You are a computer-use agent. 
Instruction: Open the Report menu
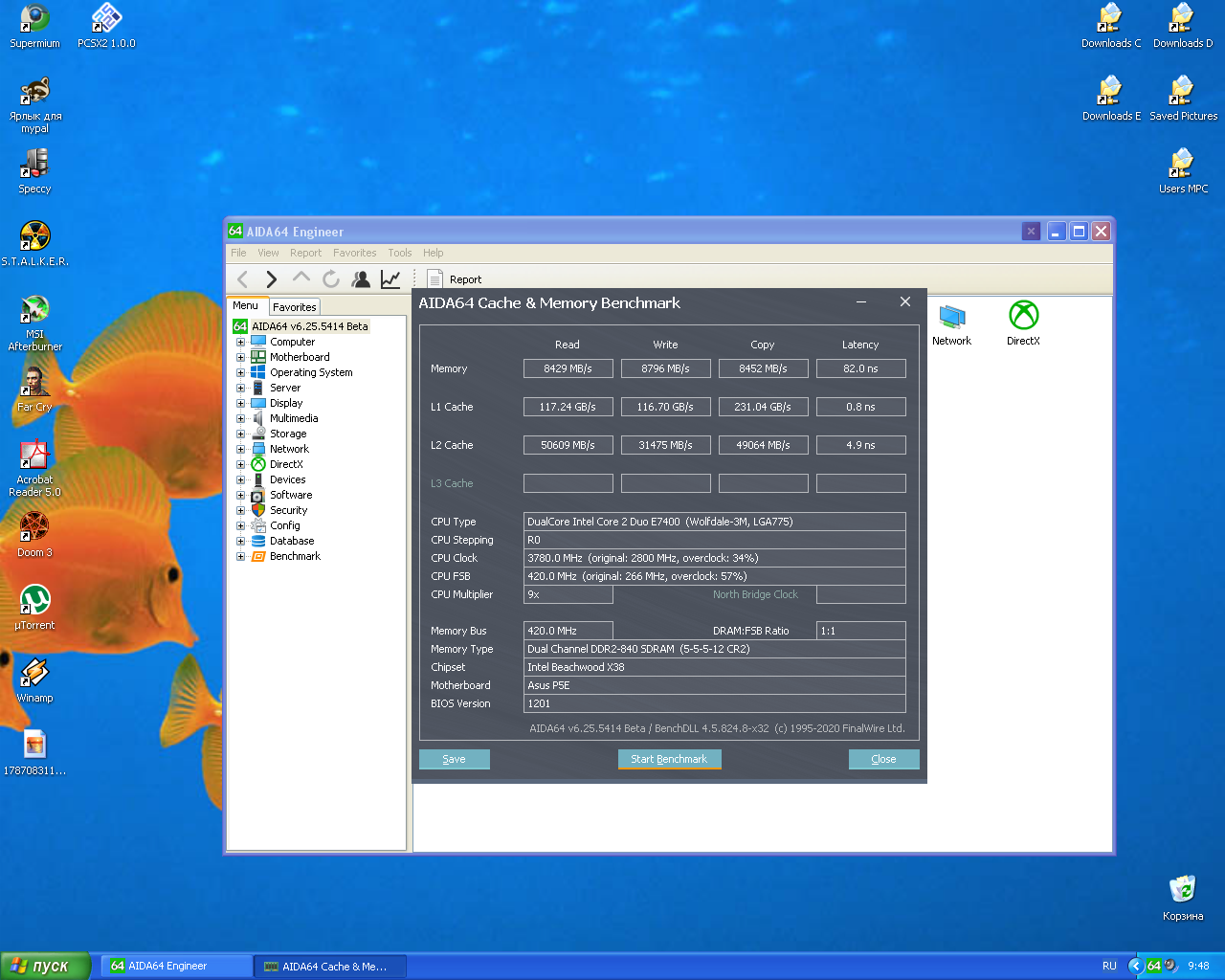[306, 253]
